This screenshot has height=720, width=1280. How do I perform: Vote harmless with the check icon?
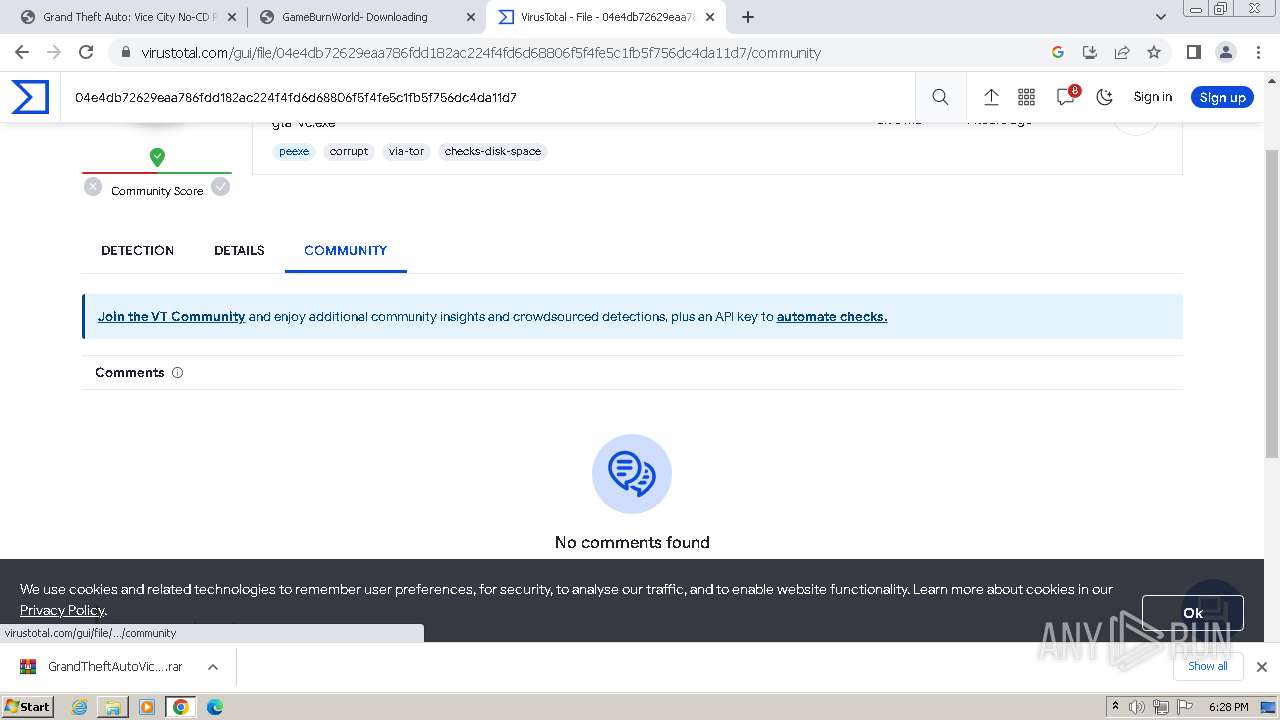click(221, 186)
